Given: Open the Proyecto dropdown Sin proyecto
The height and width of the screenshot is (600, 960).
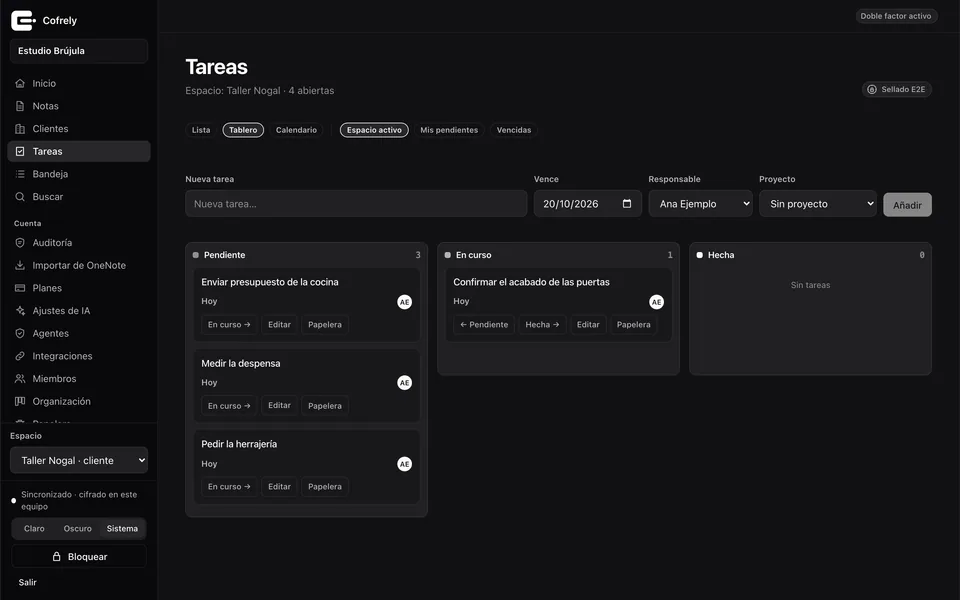Looking at the screenshot, I should click(818, 203).
